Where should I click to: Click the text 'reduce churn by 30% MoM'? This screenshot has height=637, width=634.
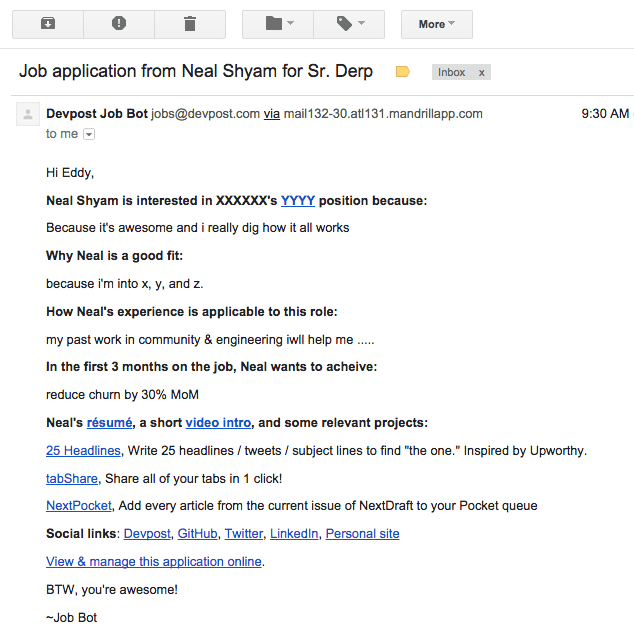pyautogui.click(x=122, y=394)
